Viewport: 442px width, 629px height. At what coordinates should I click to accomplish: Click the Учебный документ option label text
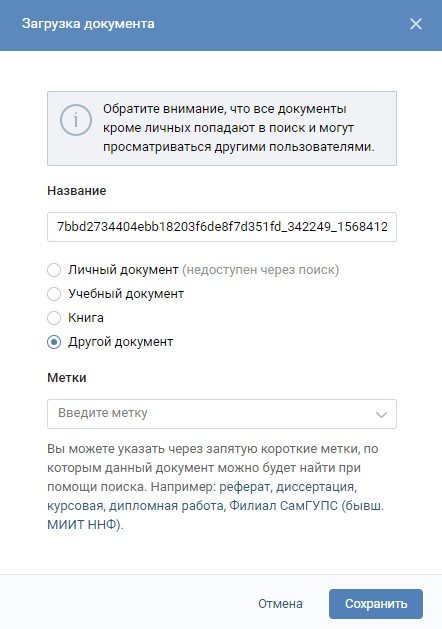point(126,294)
